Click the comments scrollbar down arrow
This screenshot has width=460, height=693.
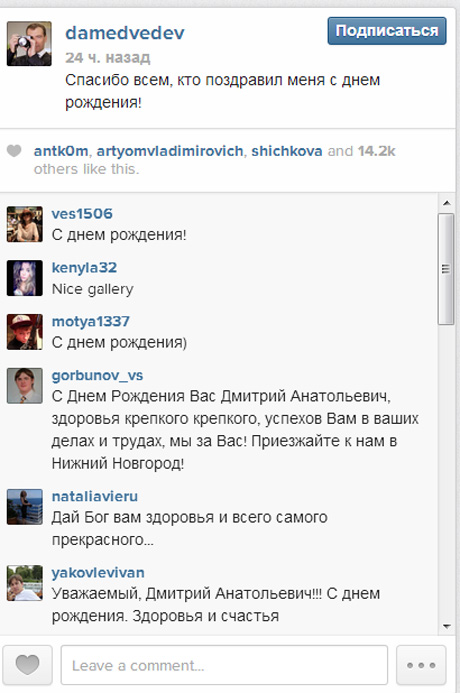click(x=446, y=626)
